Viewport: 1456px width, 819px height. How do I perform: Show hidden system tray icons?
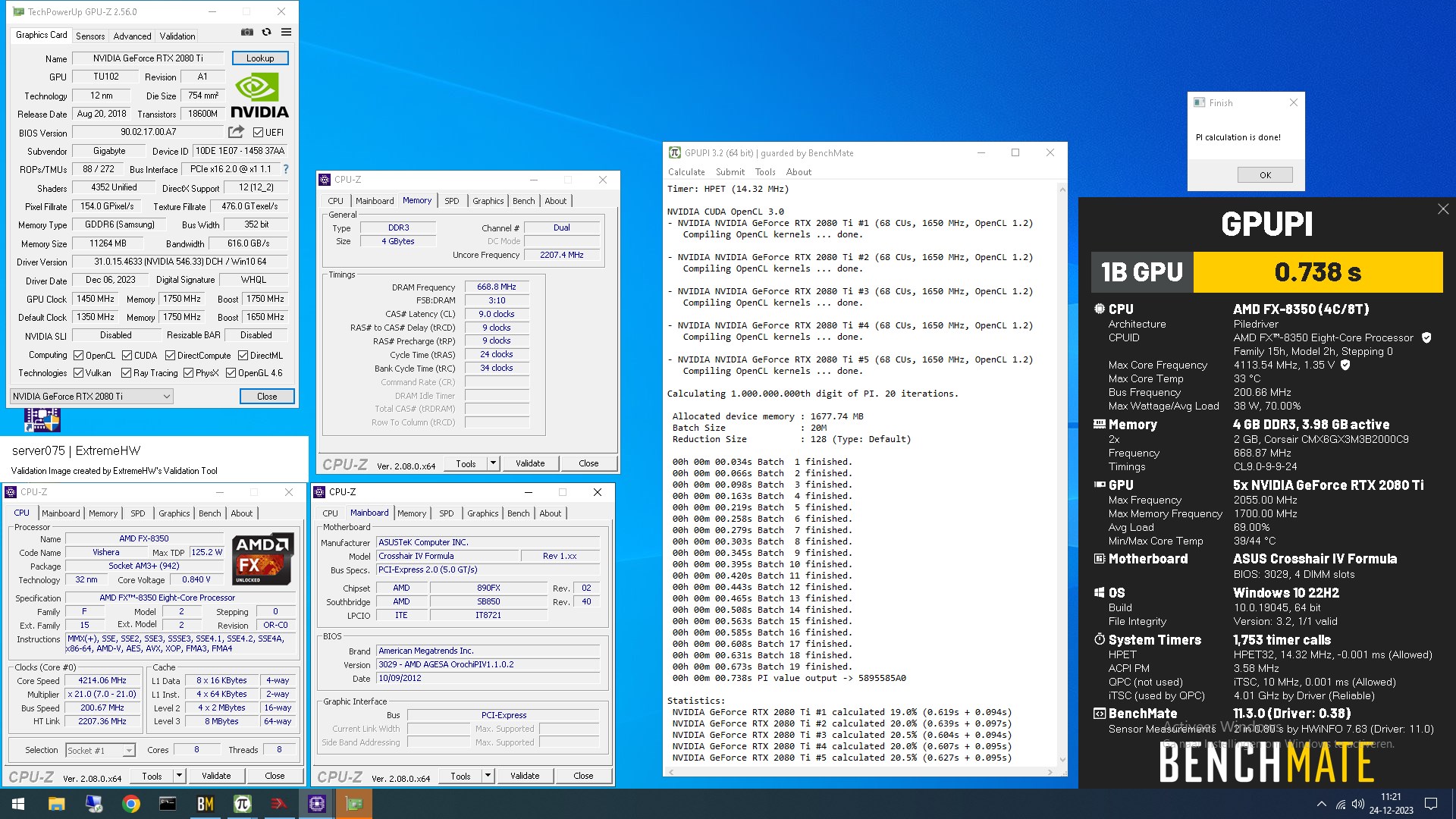coord(1322,804)
